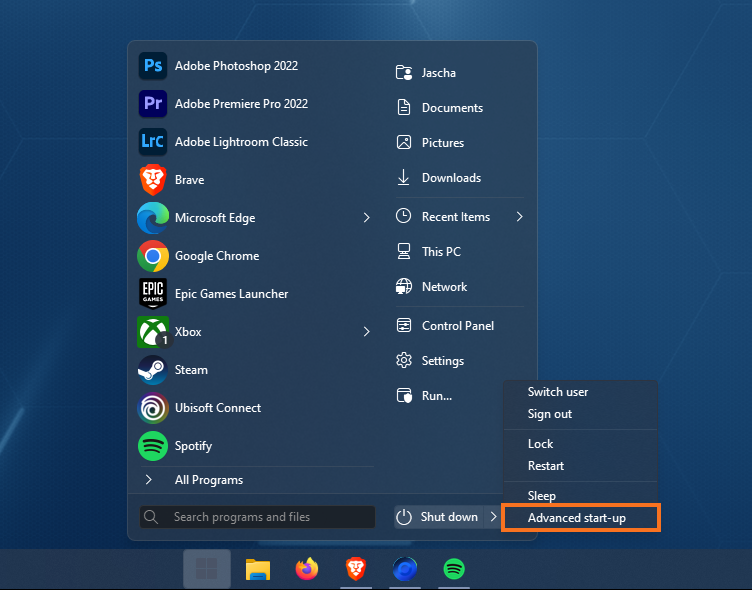Toggle shut down options arrow
Image resolution: width=752 pixels, height=590 pixels.
pyautogui.click(x=494, y=517)
